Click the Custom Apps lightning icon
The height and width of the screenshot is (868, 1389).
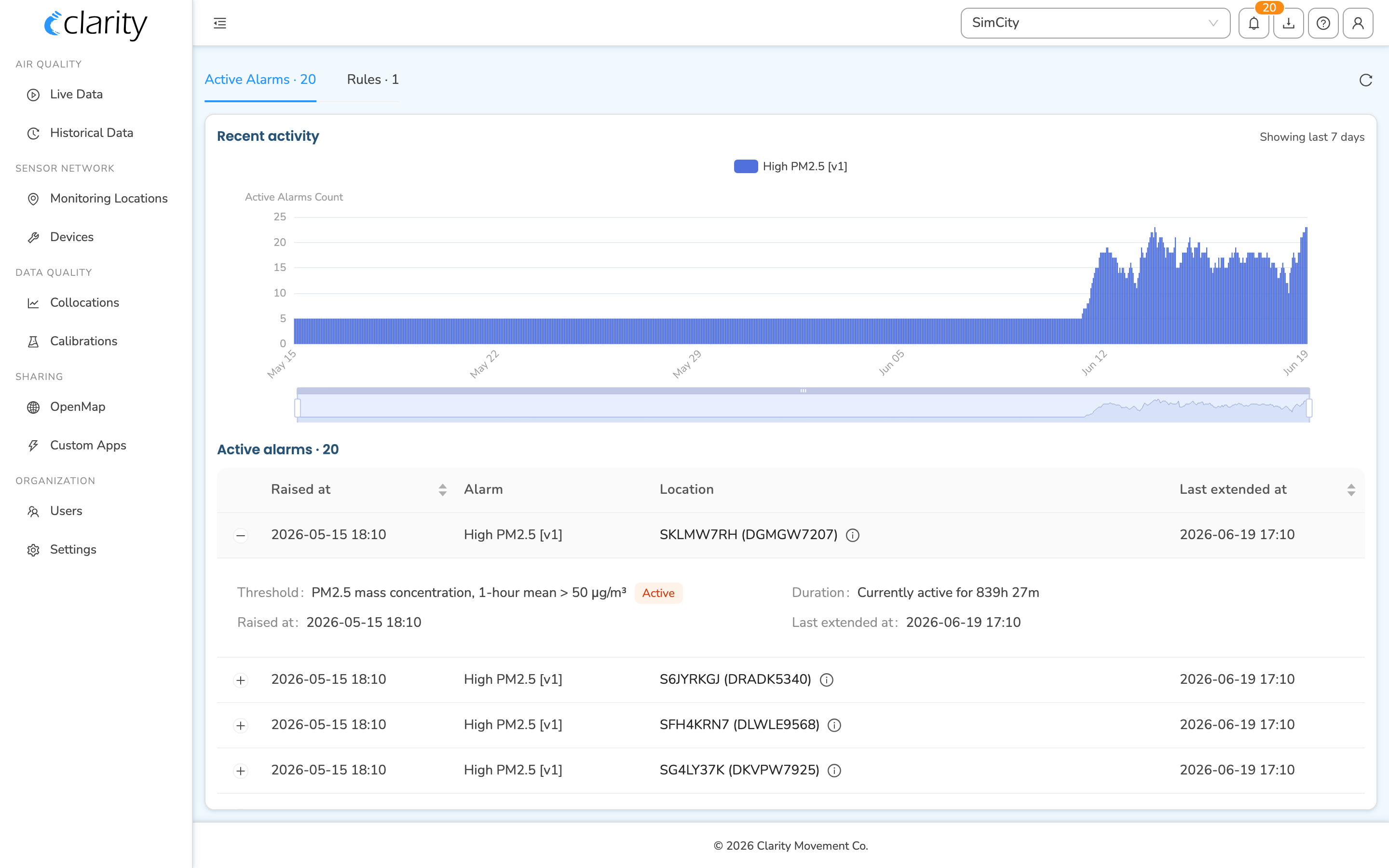pyautogui.click(x=33, y=446)
